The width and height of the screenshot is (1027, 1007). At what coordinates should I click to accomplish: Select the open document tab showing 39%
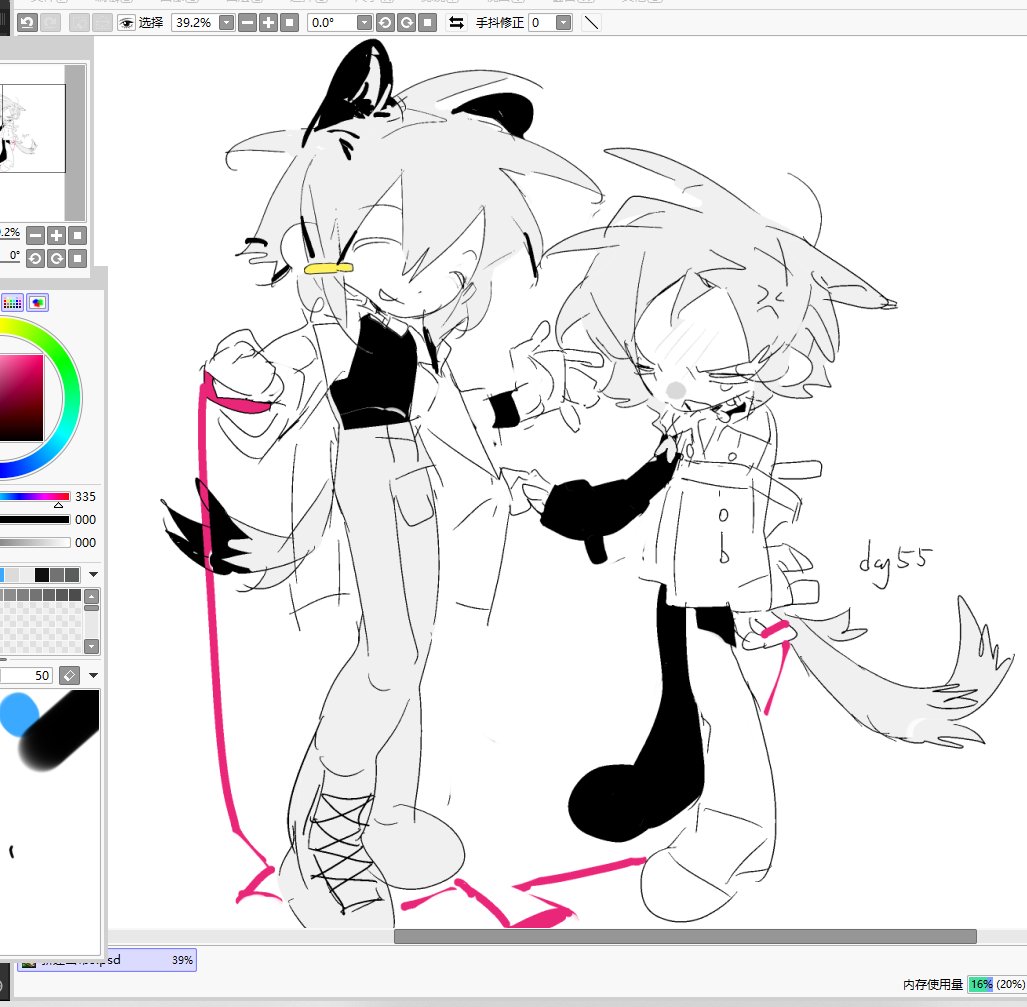tap(107, 960)
